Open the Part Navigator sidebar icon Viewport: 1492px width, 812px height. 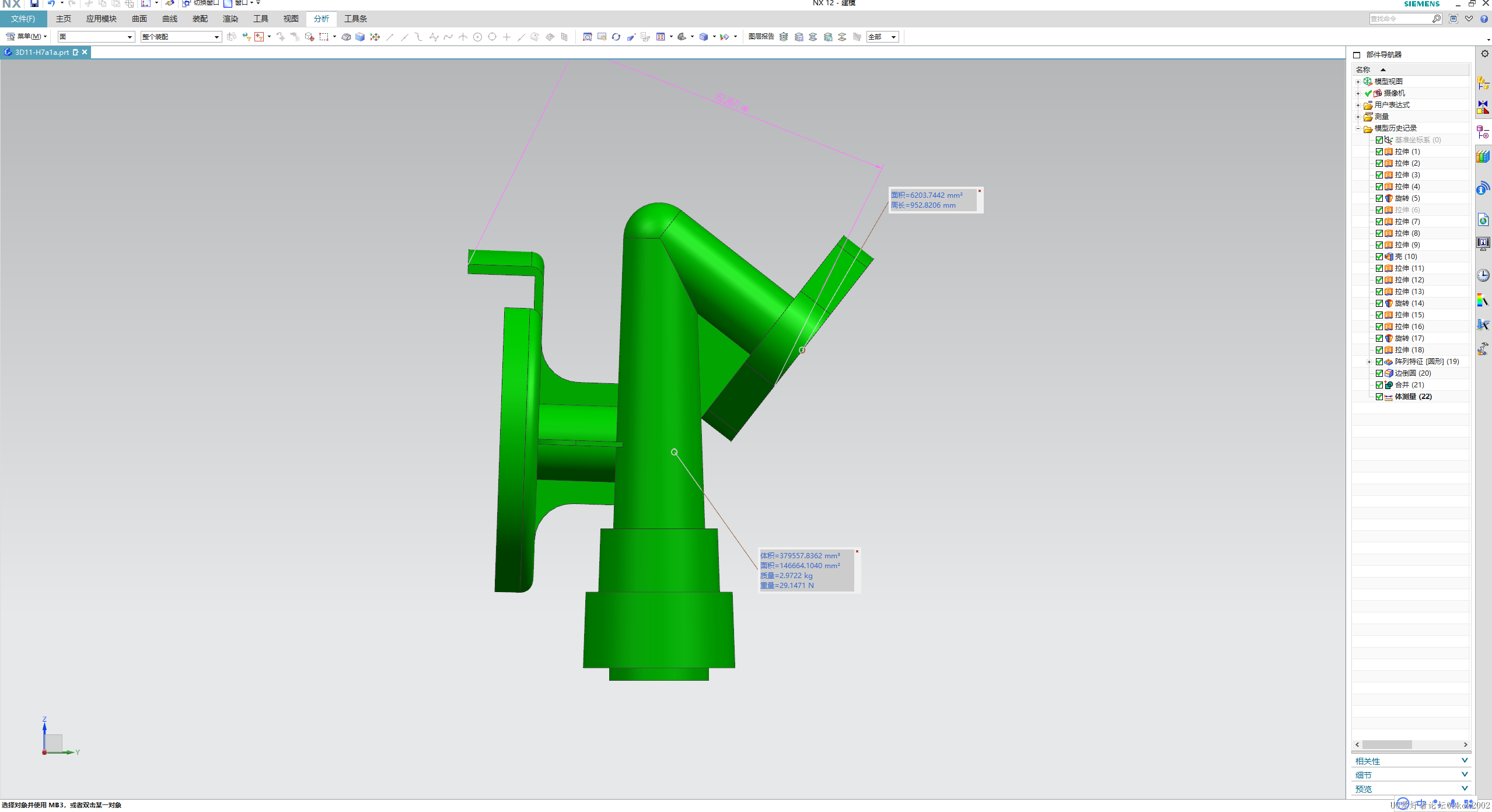(1483, 132)
